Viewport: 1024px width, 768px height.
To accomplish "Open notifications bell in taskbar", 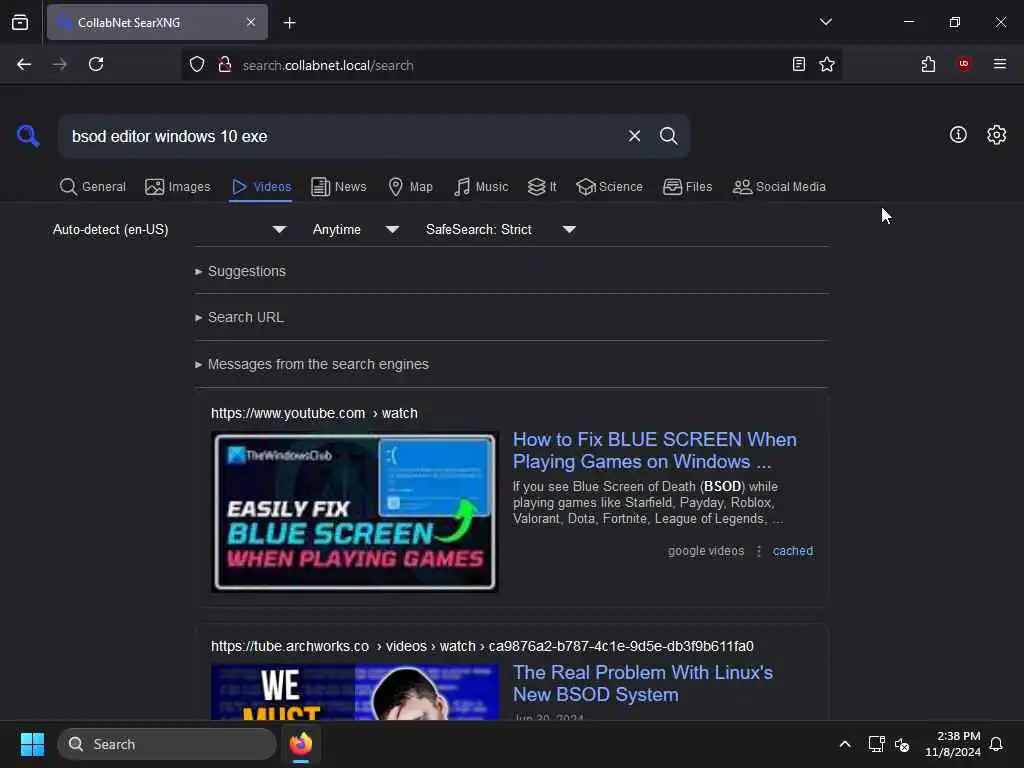I will point(996,744).
